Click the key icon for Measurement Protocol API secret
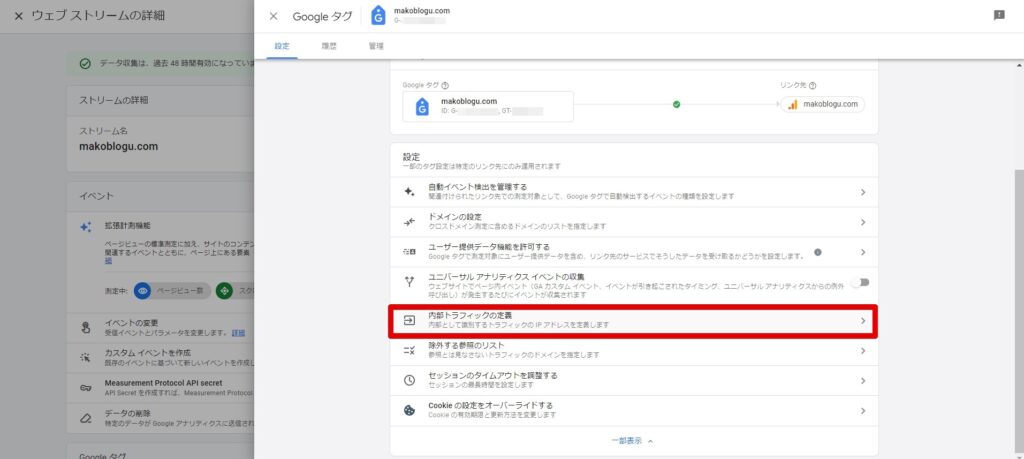Screen dimensions: 1024x459 (86, 388)
